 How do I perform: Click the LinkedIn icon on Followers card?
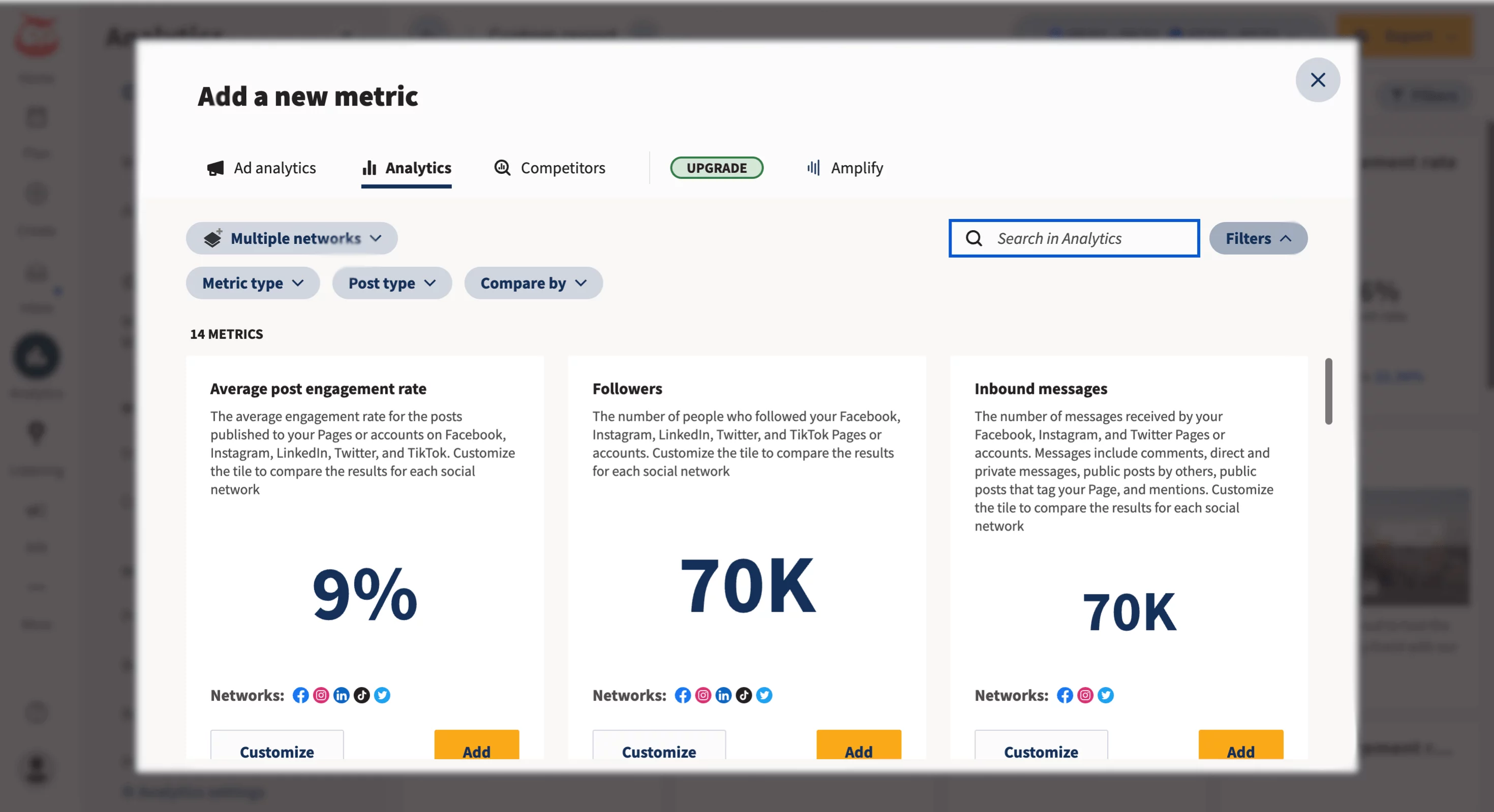[x=723, y=695]
